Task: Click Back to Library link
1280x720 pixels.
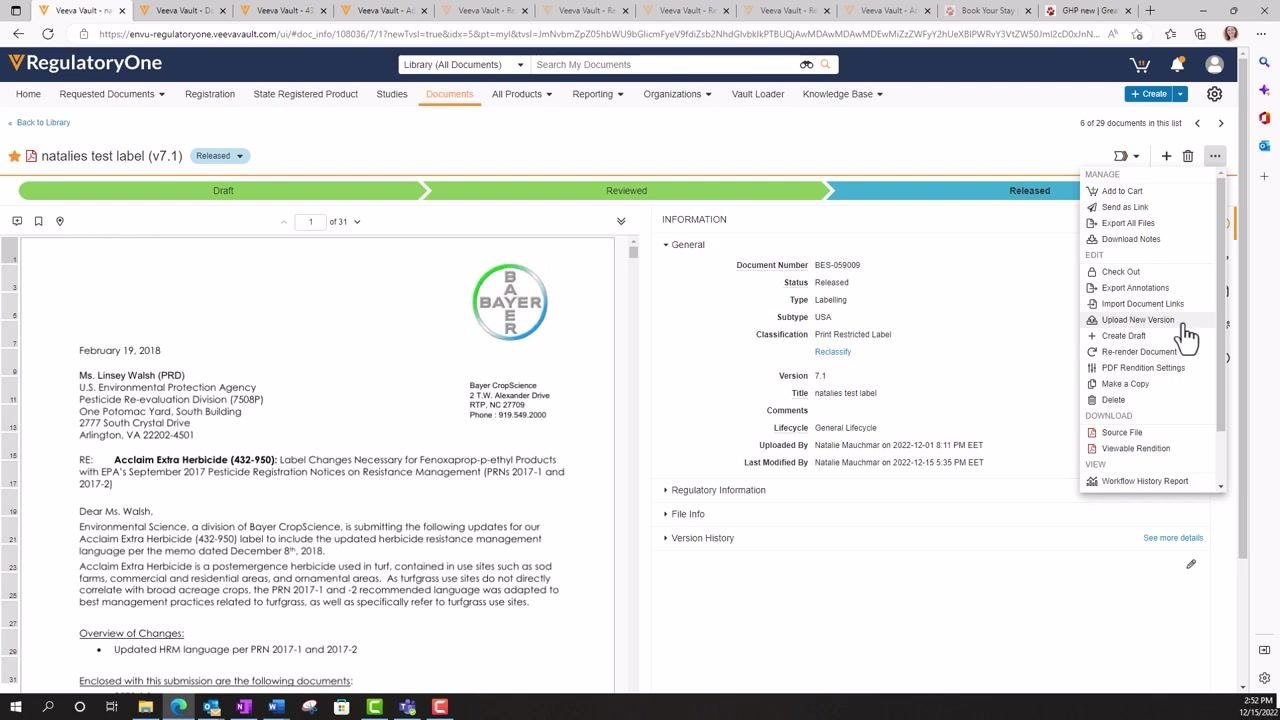Action: 43,123
